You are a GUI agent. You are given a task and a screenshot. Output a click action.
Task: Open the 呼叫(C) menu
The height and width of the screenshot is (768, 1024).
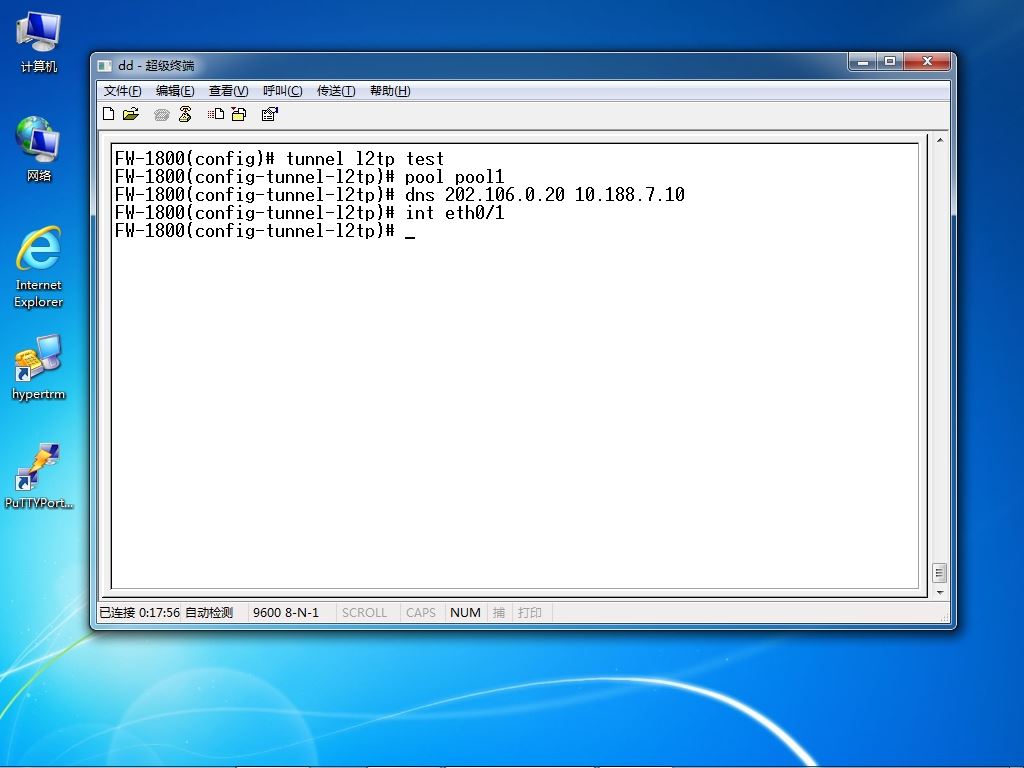(283, 91)
